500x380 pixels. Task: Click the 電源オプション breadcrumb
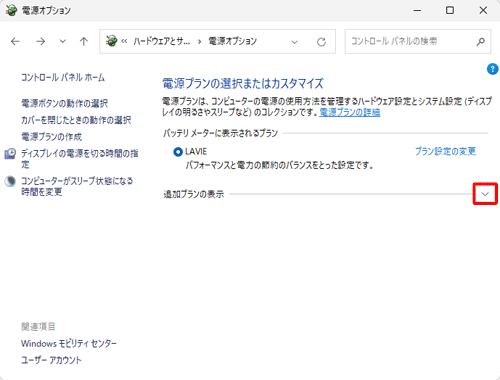tap(233, 41)
